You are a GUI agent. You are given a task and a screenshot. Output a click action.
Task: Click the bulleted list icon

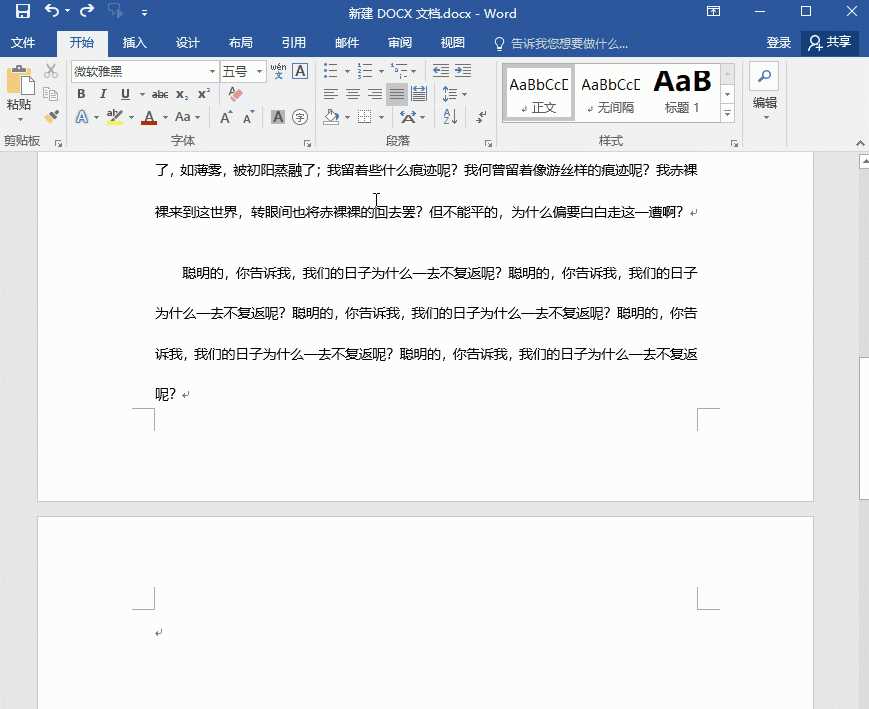pos(331,71)
